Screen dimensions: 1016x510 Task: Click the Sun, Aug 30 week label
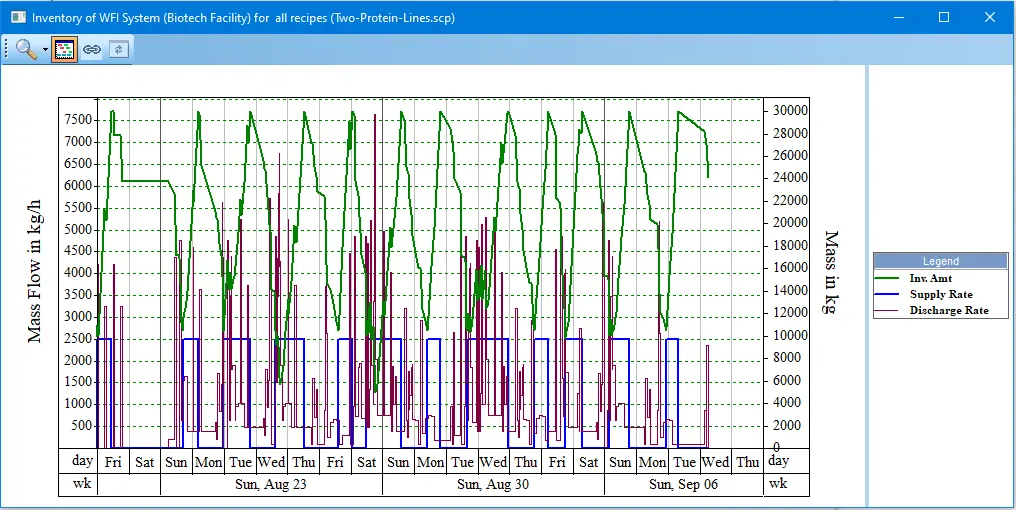[492, 484]
